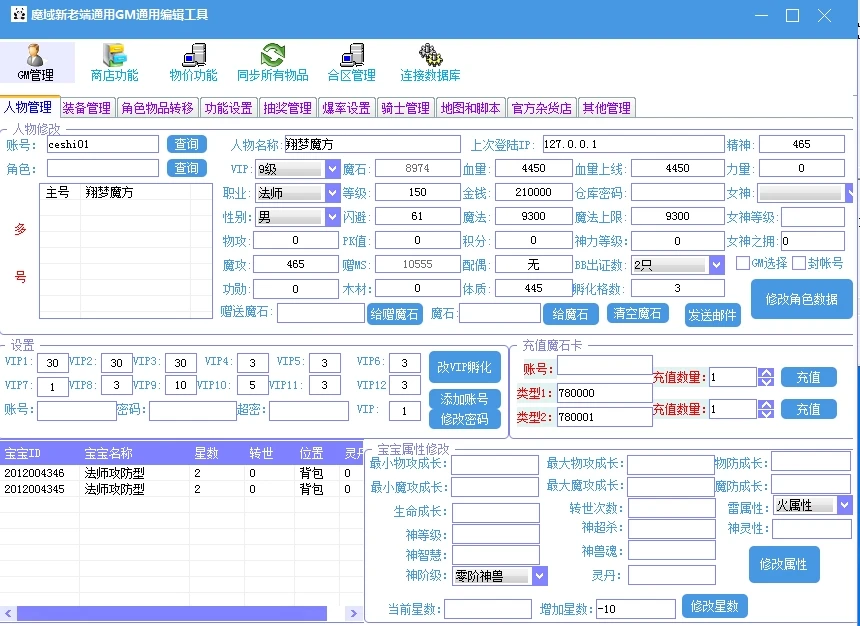
Task: Expand the VIP level dropdown
Action: click(x=332, y=168)
